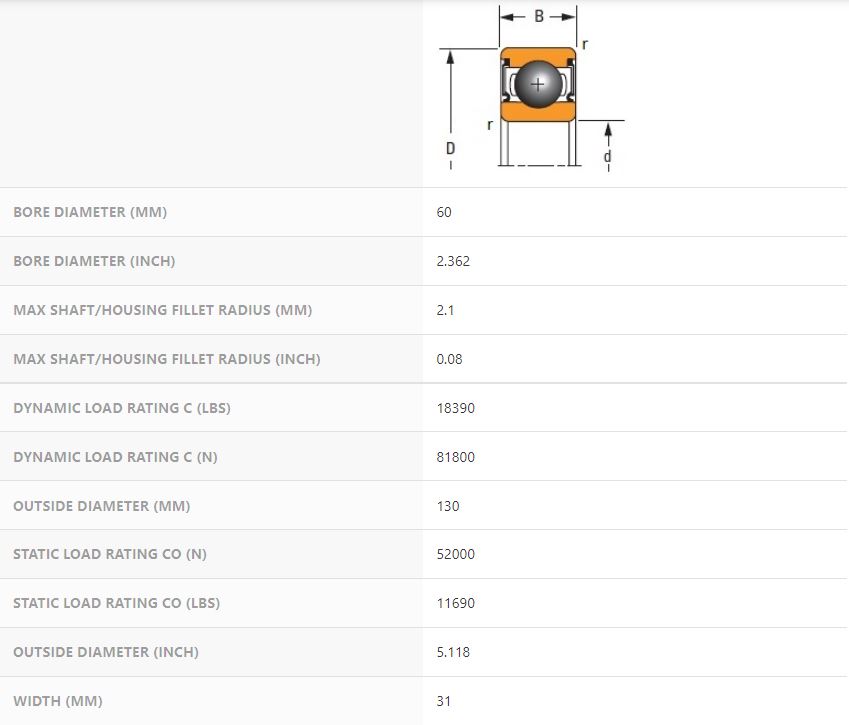This screenshot has height=725, width=849.
Task: Select the outside diameter value 130
Action: [x=448, y=506]
